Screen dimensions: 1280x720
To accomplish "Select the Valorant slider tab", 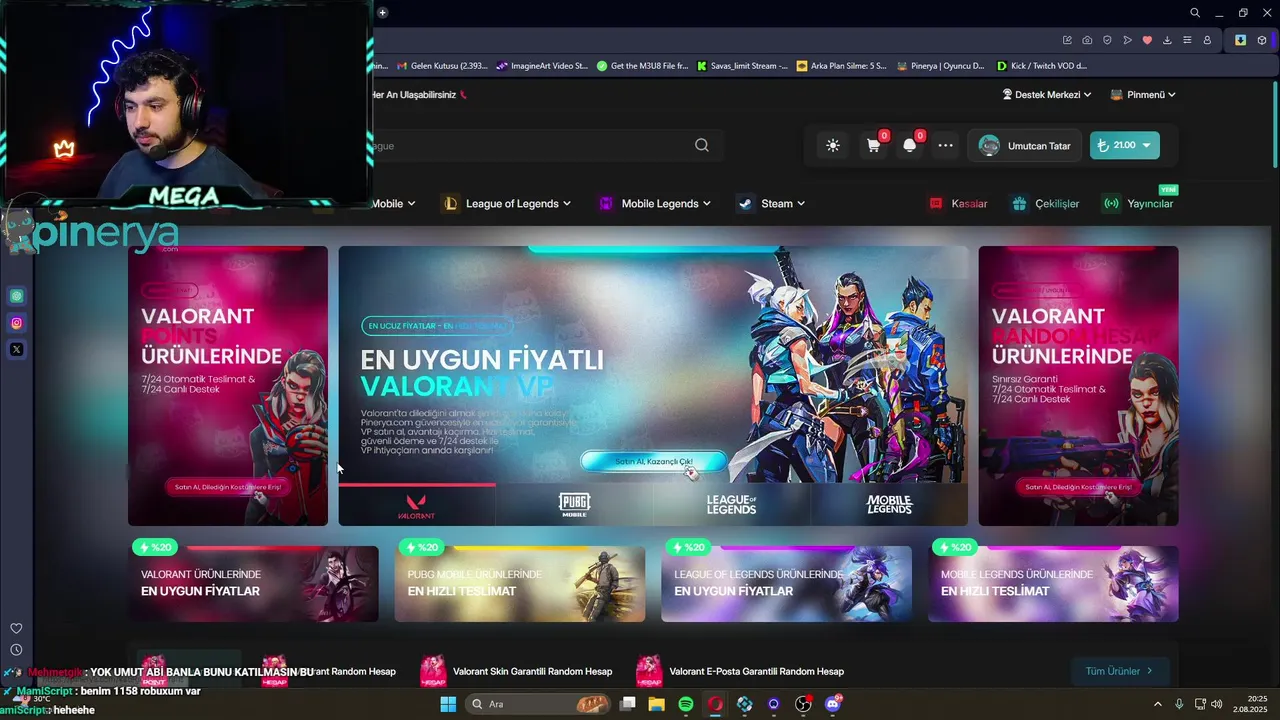I will (417, 505).
